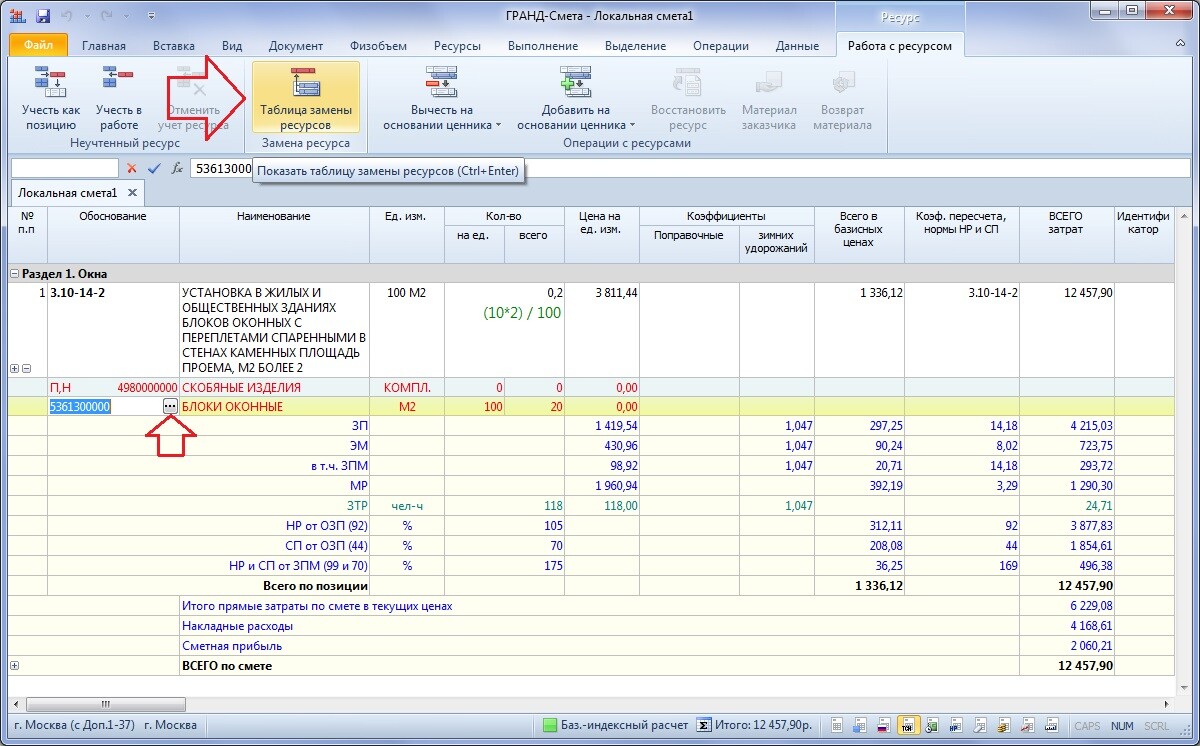Toggle highlighted ТСН mode button in status bar

[908, 725]
